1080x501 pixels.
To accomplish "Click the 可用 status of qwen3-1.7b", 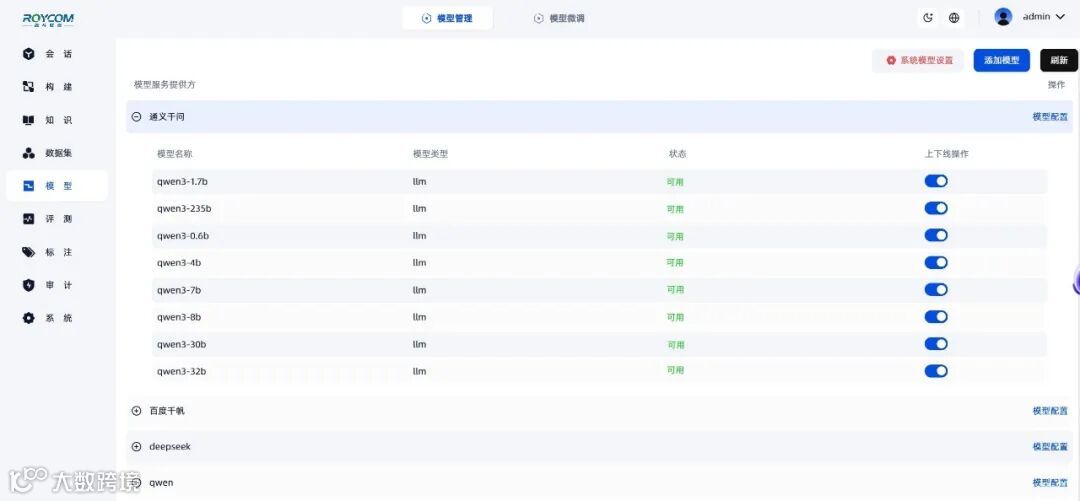I will pos(675,182).
